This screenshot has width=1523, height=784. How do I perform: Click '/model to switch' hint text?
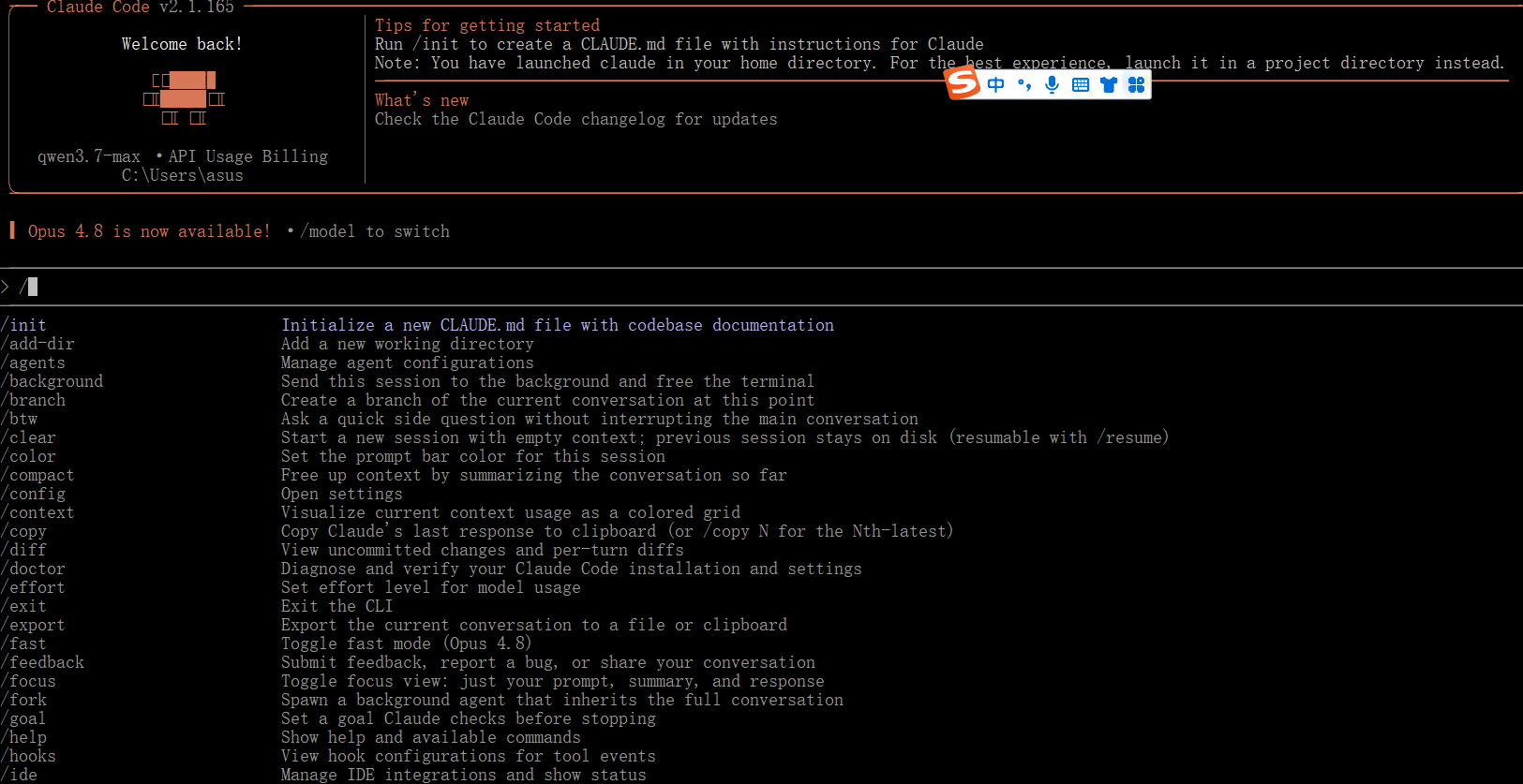(x=375, y=231)
